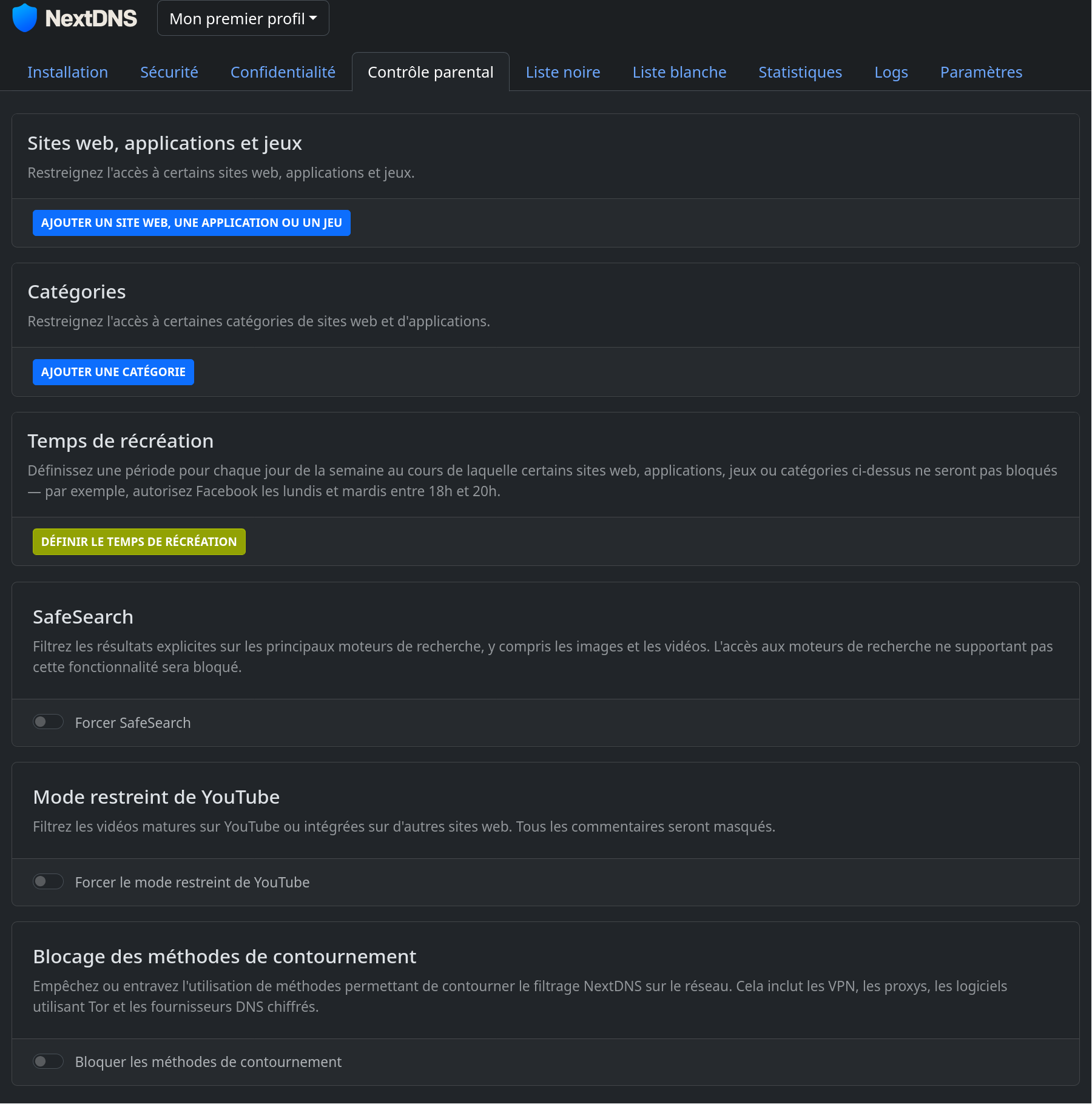Open the Mon premier profil dropdown

[243, 18]
